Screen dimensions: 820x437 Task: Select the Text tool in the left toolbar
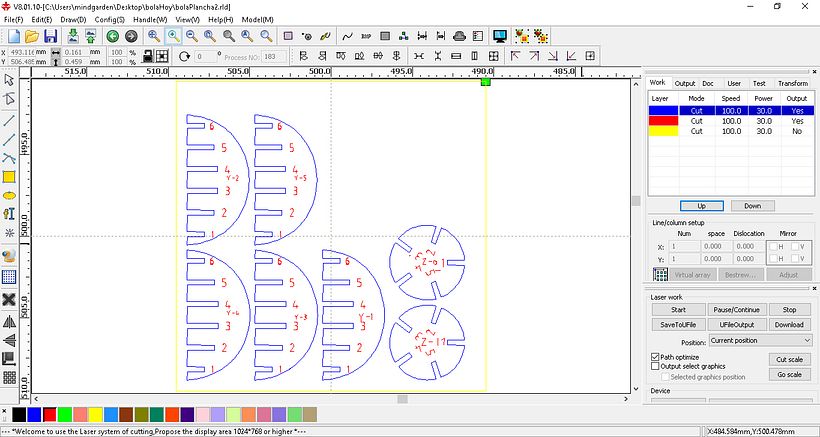9,214
